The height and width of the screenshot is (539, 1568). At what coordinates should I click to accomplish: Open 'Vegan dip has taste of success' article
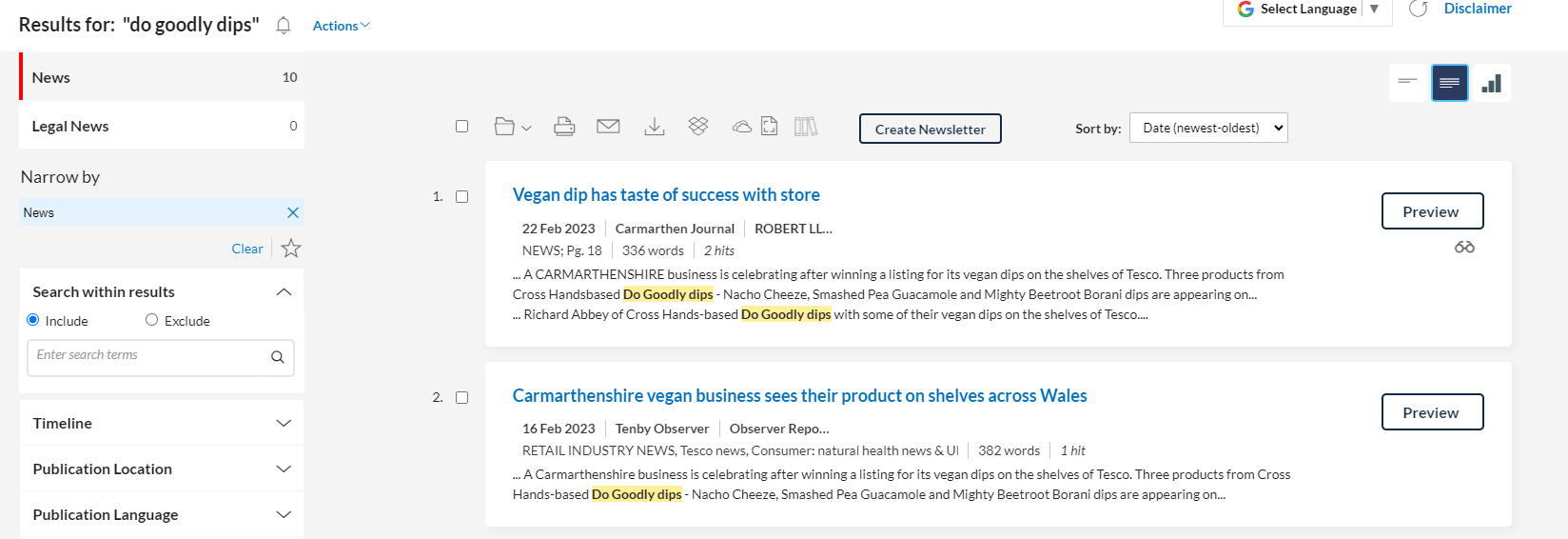665,194
